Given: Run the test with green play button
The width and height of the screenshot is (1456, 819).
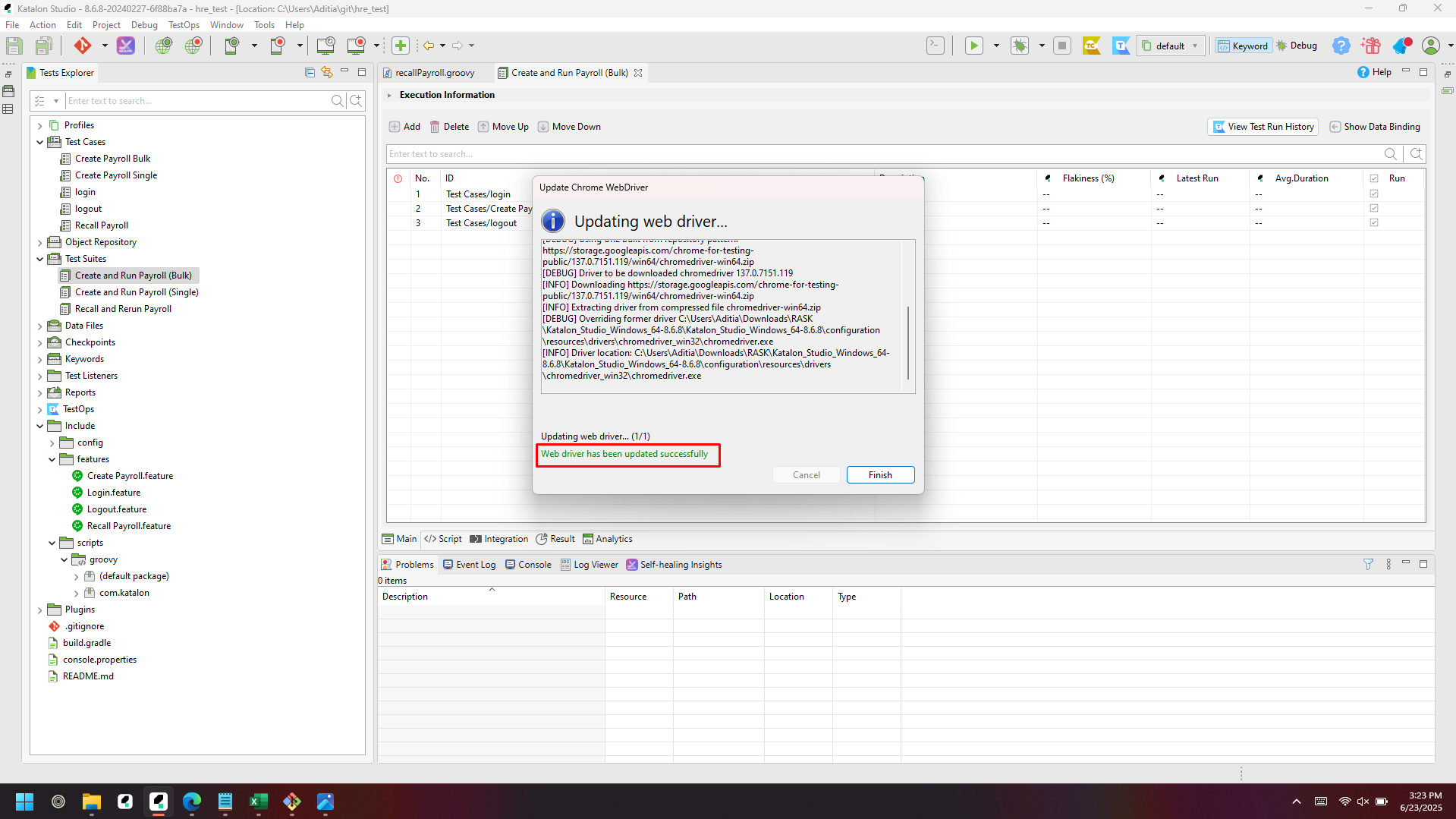Looking at the screenshot, I should (973, 46).
